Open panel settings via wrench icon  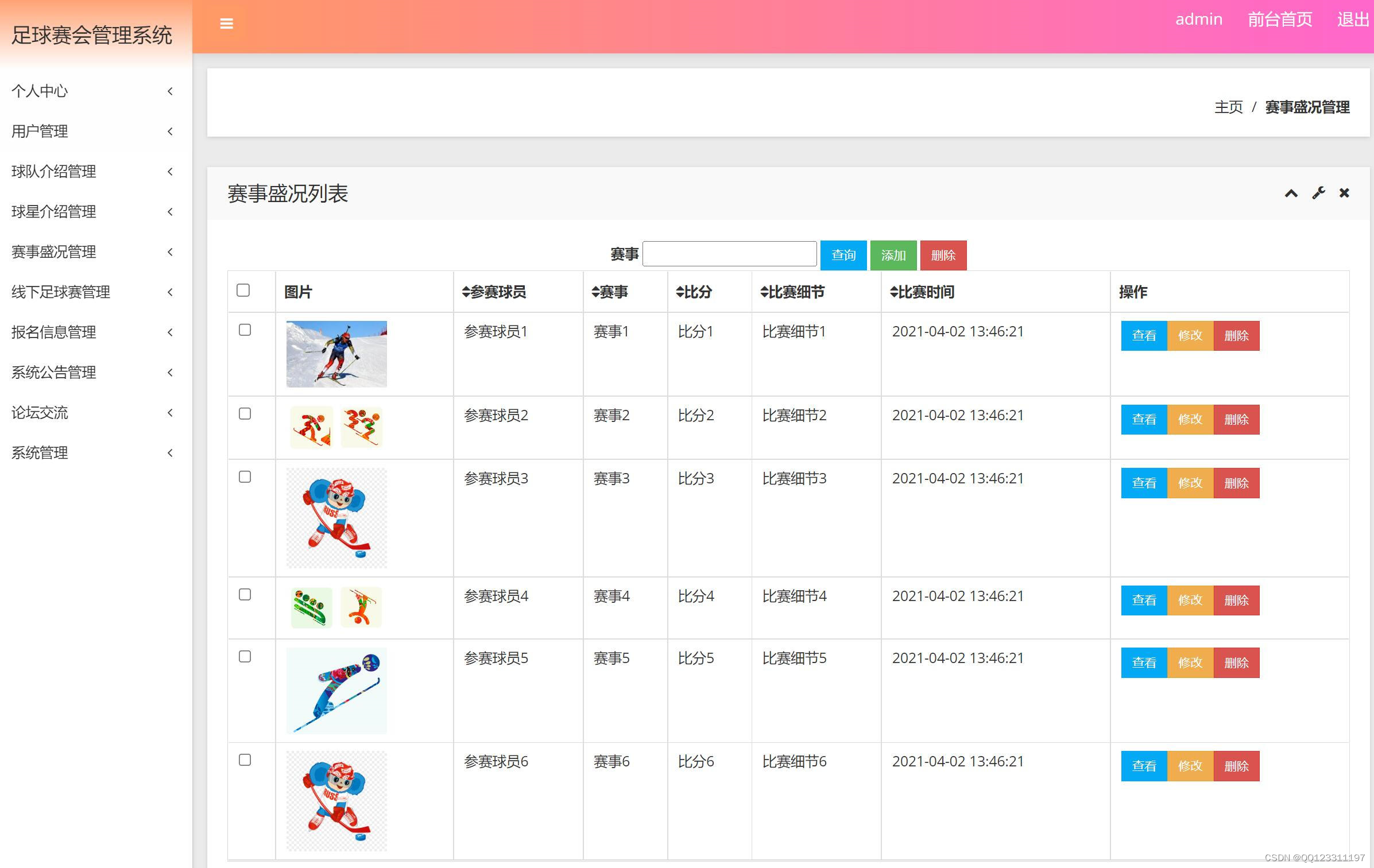(x=1318, y=193)
